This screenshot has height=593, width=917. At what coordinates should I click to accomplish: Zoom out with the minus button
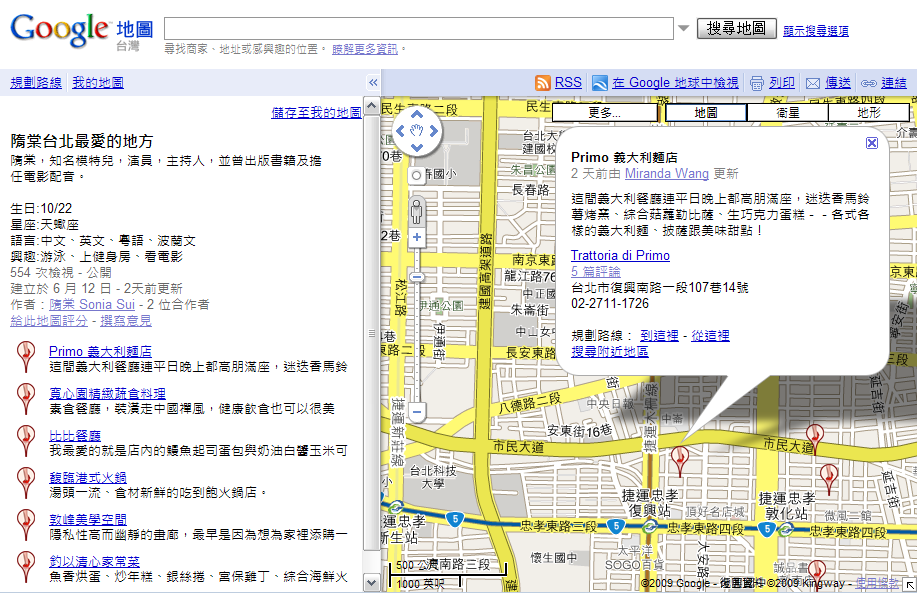416,411
